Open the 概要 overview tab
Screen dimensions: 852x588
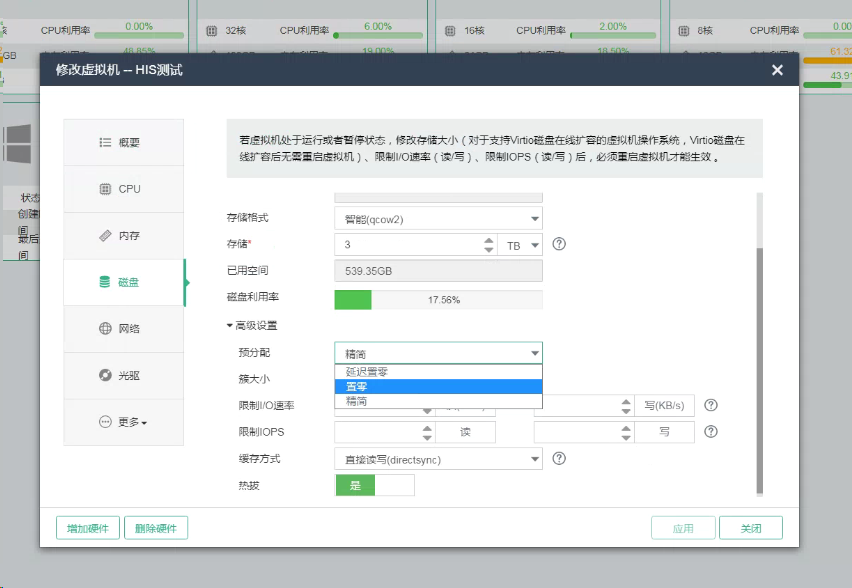(x=123, y=142)
